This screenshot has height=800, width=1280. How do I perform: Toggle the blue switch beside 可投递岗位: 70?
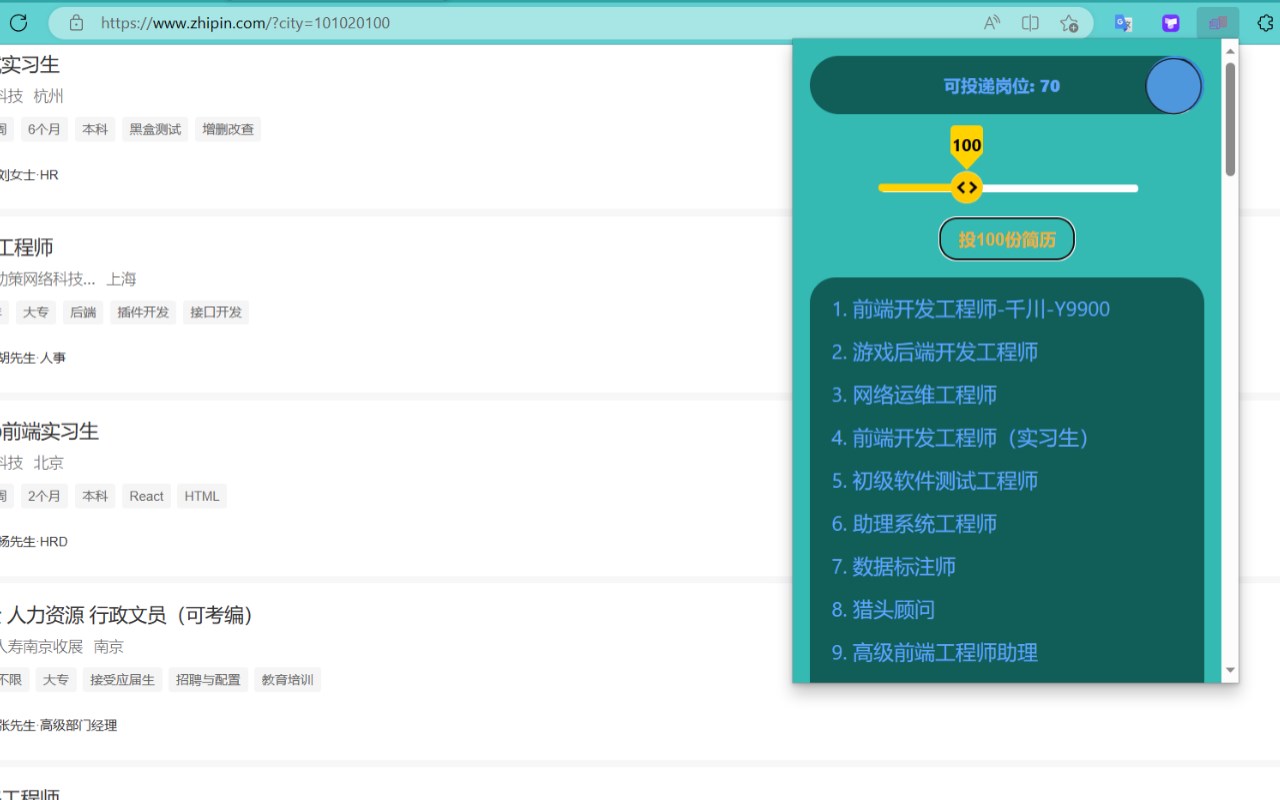coord(1174,85)
